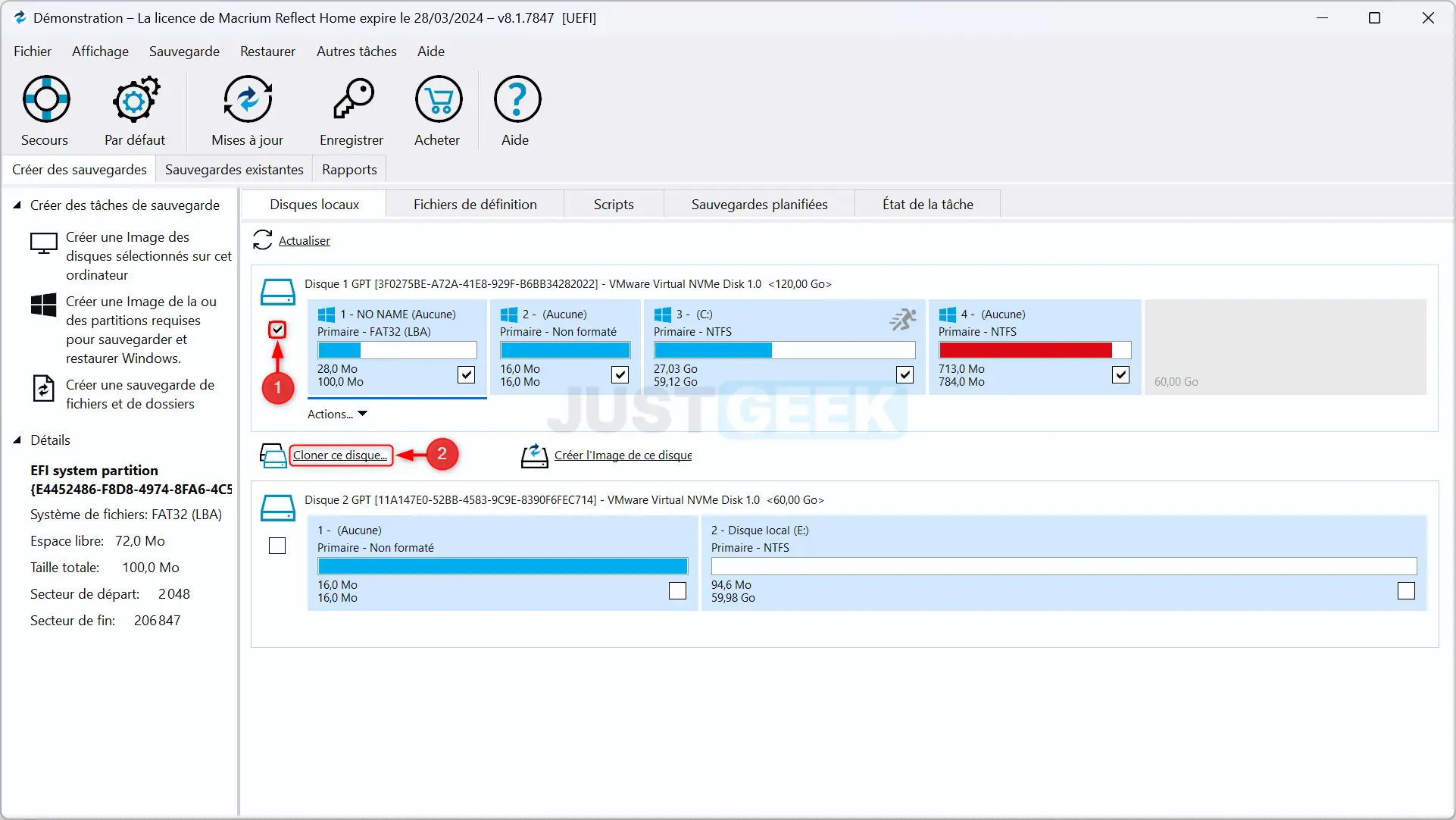Click the 60,00 Go unallocated space block
Viewport: 1456px width, 820px height.
pos(1286,347)
